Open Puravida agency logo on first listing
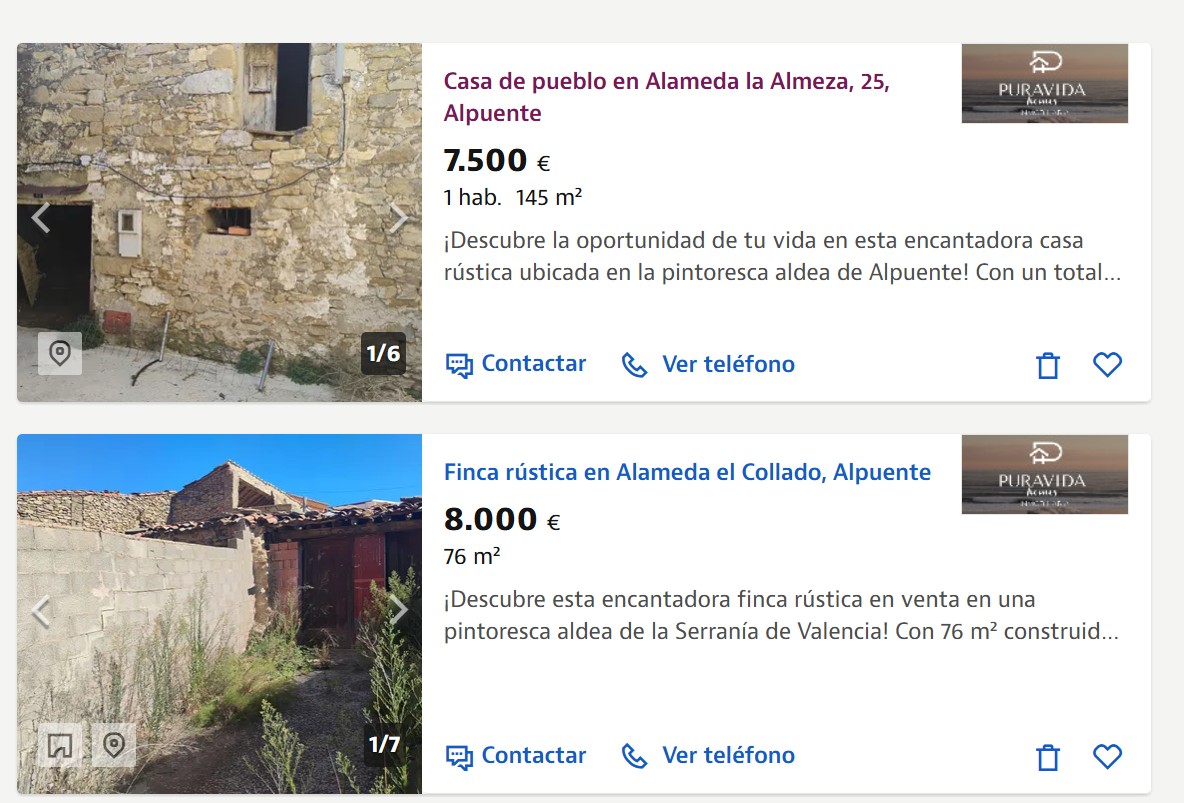 [x=1044, y=83]
